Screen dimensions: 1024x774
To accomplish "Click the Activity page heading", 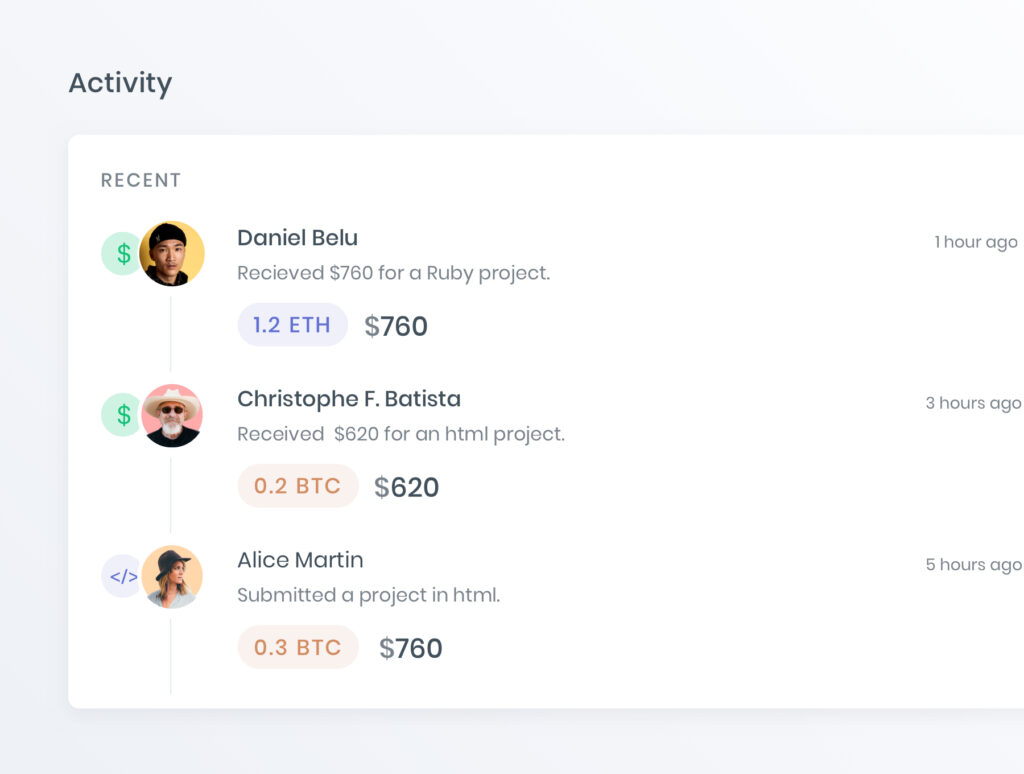I will 120,83.
